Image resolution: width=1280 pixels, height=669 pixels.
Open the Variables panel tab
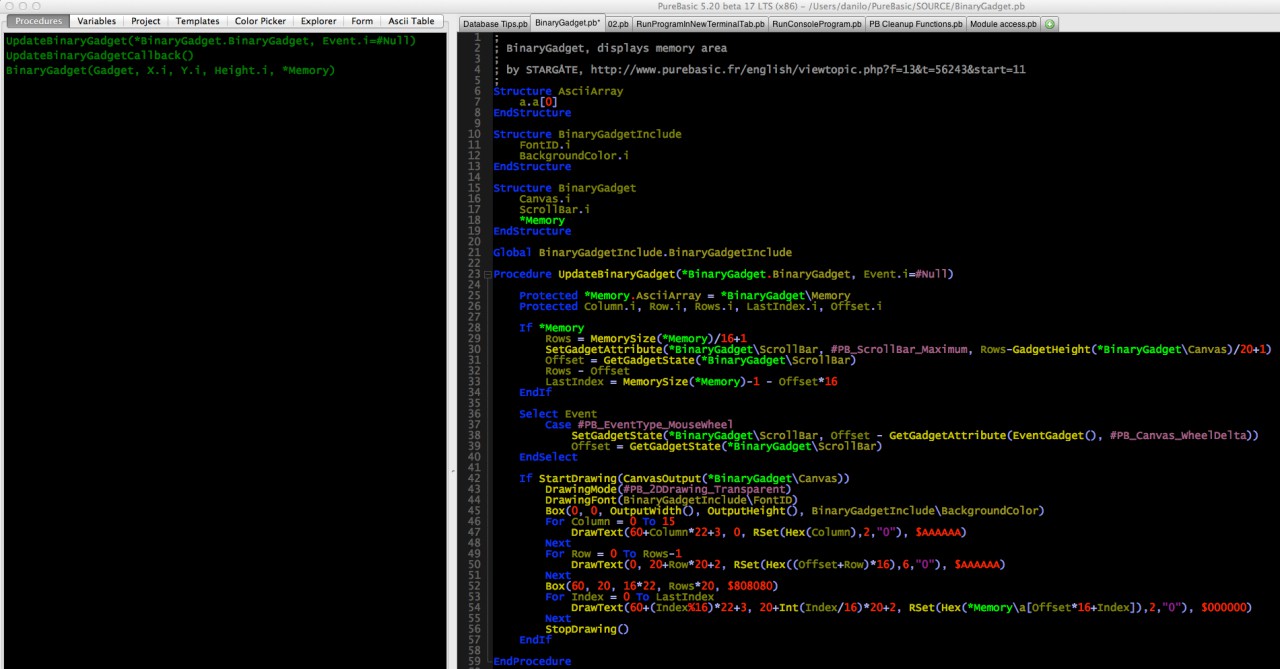(97, 21)
